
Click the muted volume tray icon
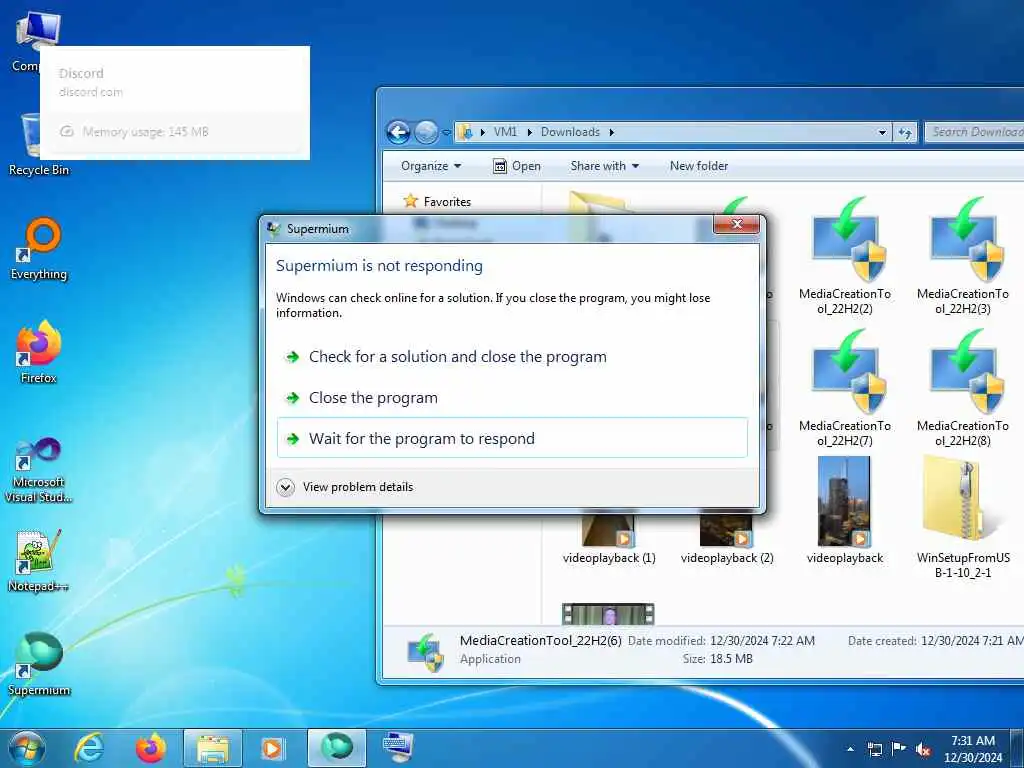[x=923, y=750]
